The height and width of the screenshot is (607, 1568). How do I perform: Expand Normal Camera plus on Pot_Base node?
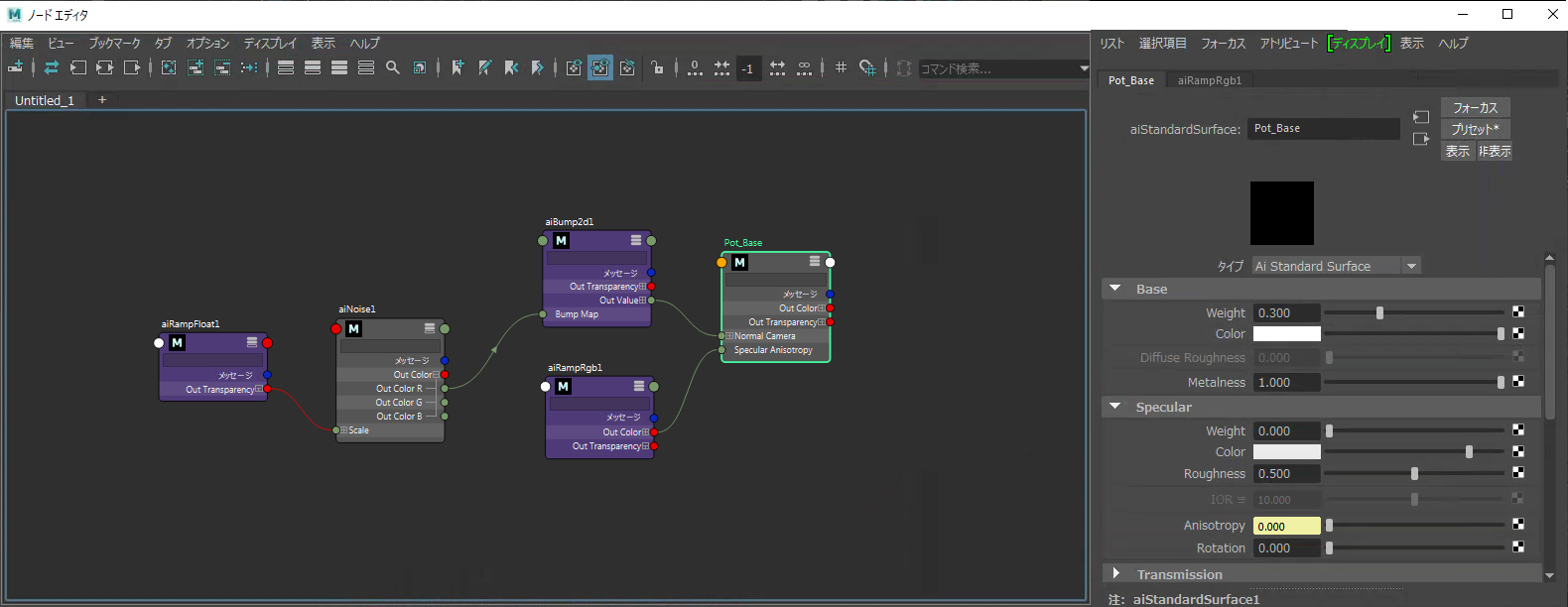[x=729, y=336]
